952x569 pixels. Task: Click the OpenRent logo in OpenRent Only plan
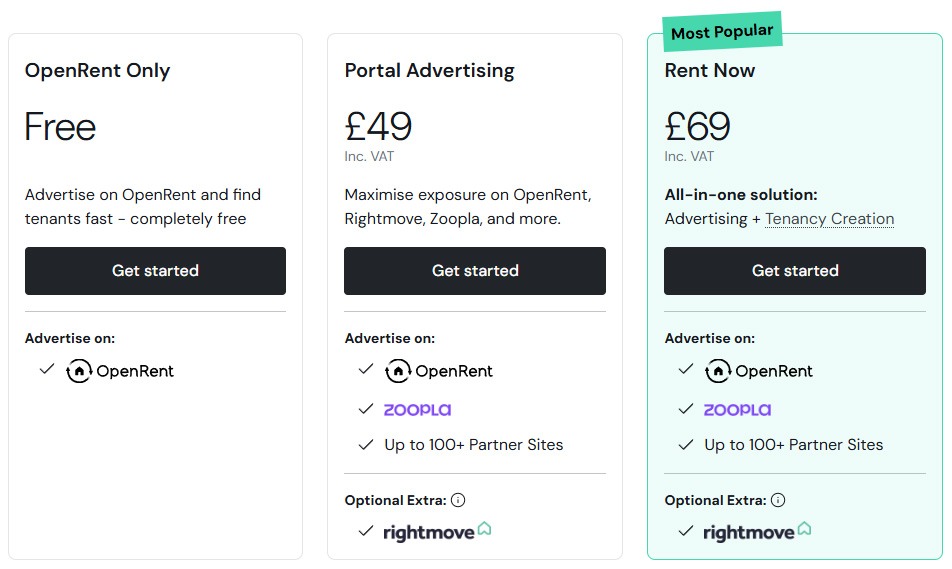pos(120,371)
